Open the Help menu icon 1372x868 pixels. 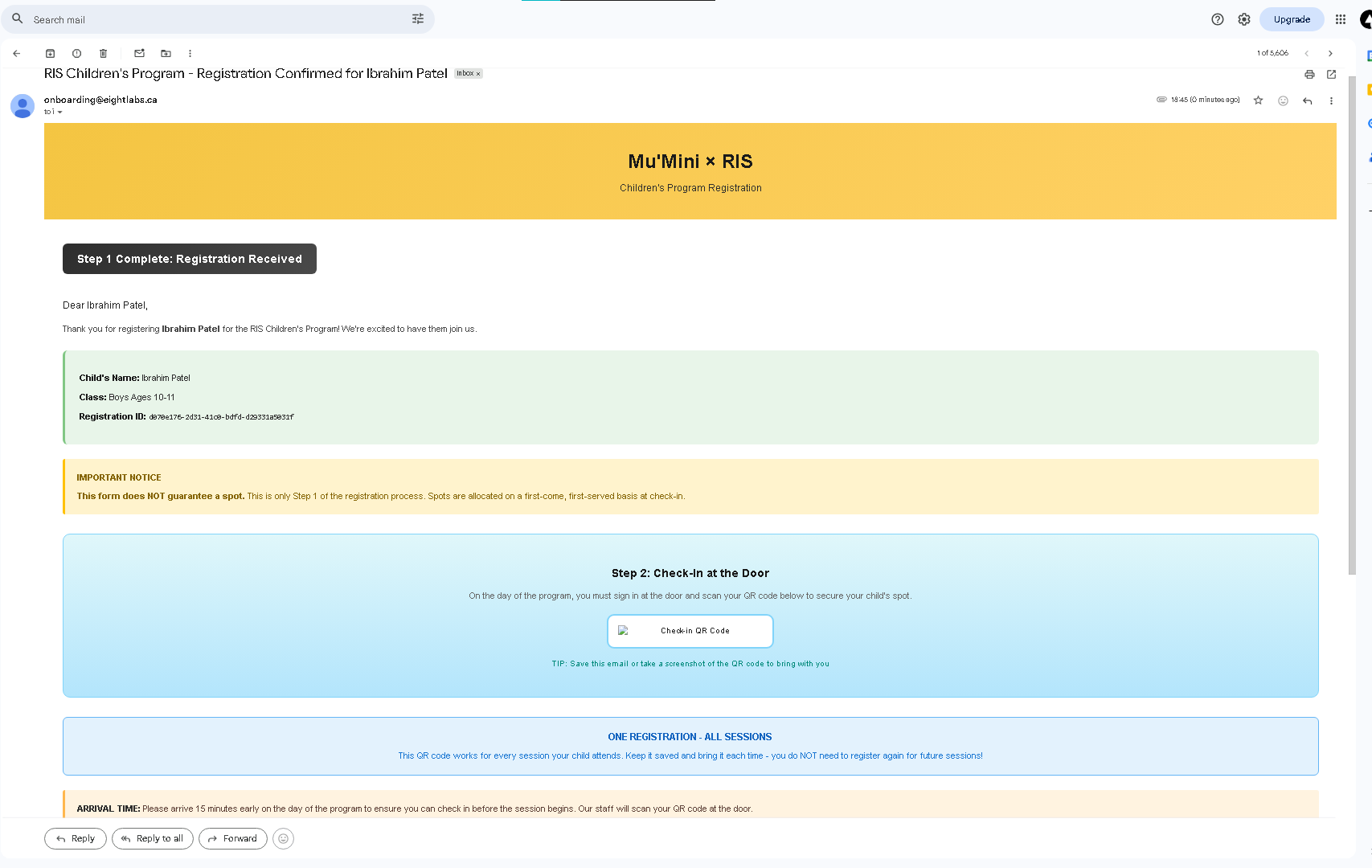click(x=1217, y=18)
